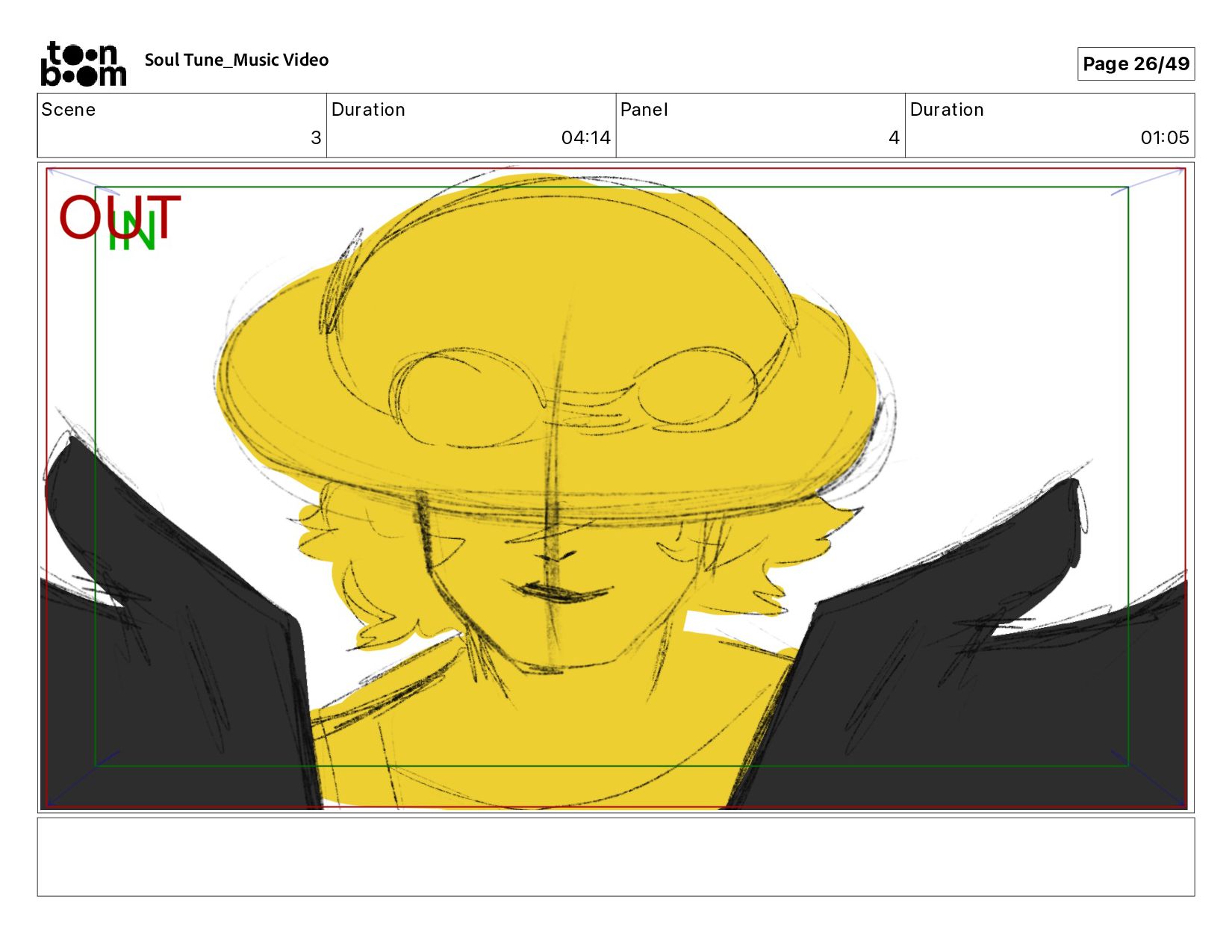
Task: Click the storyboard panel drawing of hat character
Action: tap(615, 488)
